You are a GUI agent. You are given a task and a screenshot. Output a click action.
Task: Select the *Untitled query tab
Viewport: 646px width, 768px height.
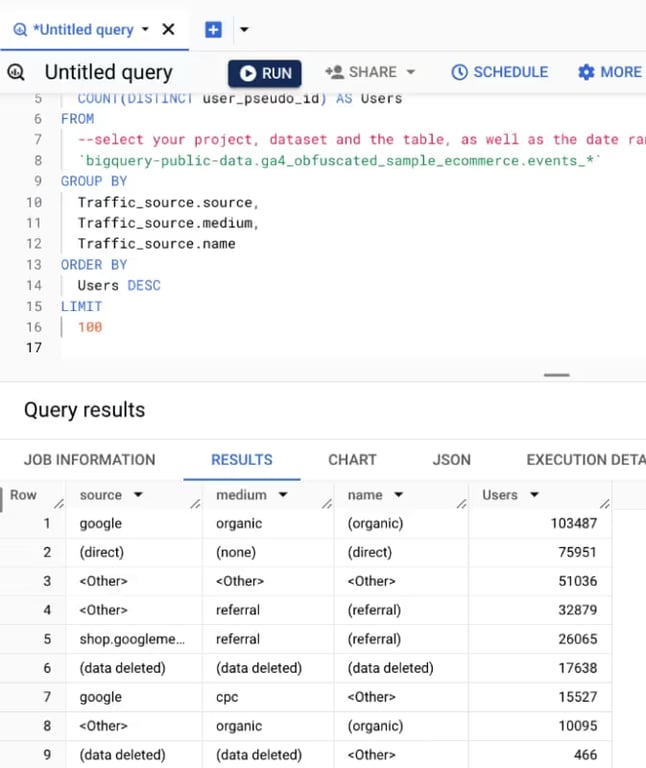point(83,30)
